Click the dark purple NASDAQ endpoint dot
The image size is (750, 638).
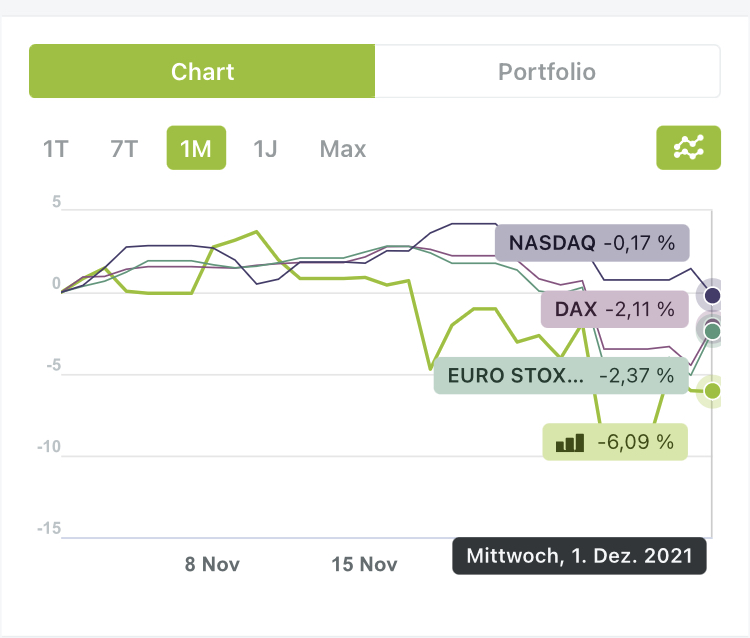[712, 295]
